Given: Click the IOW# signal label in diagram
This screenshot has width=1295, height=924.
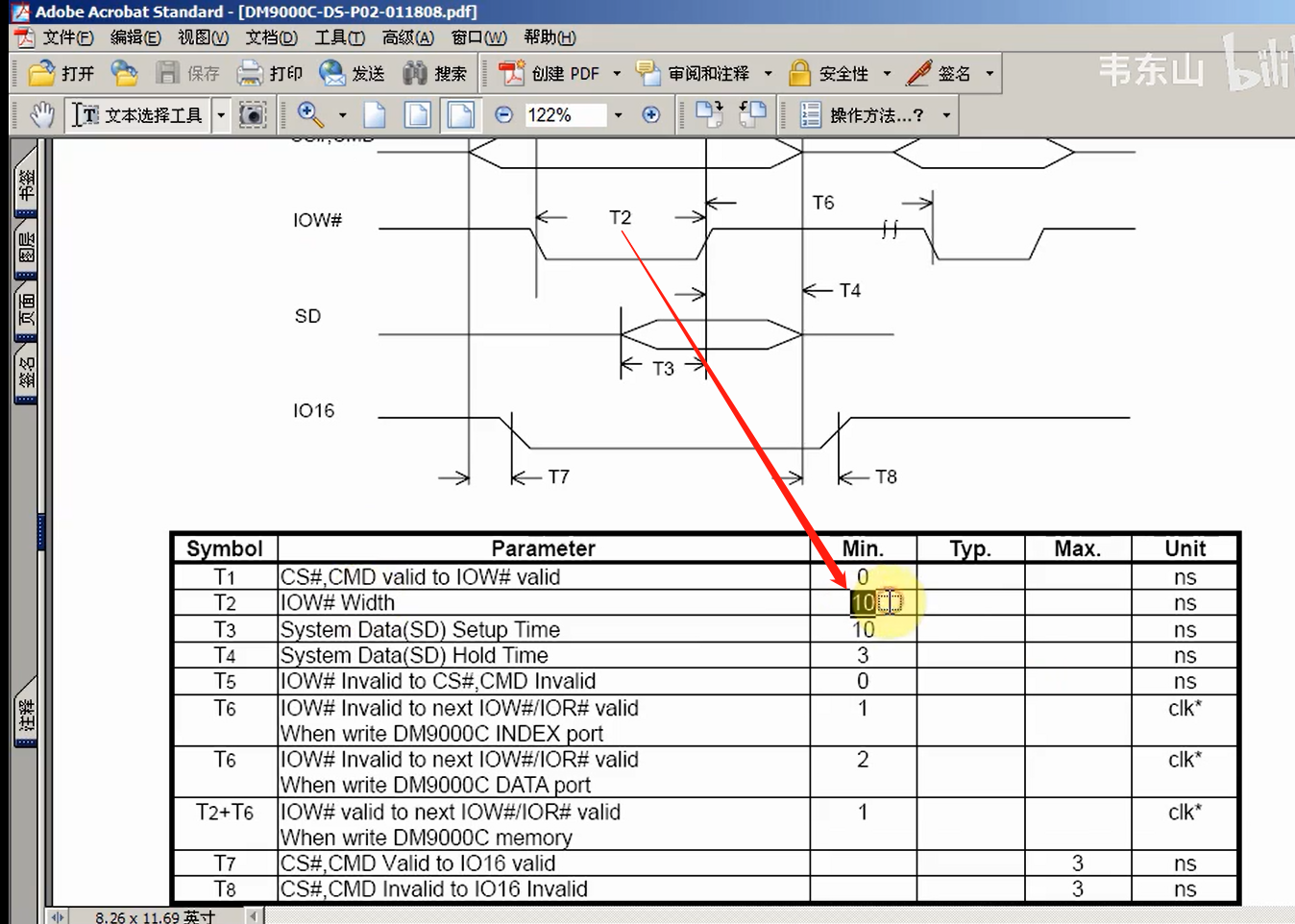Looking at the screenshot, I should 317,220.
